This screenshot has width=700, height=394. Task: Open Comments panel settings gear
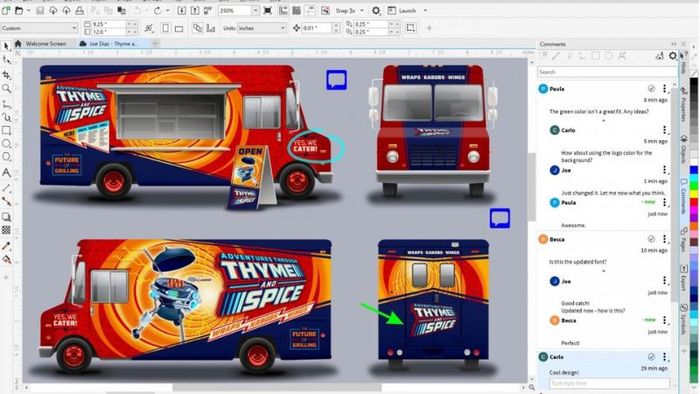click(672, 56)
